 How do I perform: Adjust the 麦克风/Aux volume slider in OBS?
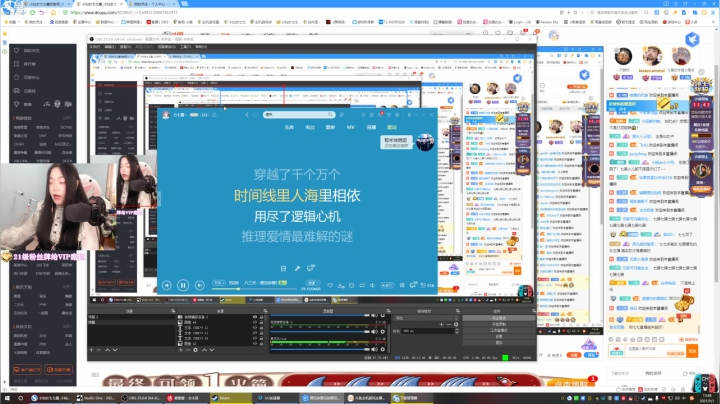pyautogui.click(x=320, y=349)
